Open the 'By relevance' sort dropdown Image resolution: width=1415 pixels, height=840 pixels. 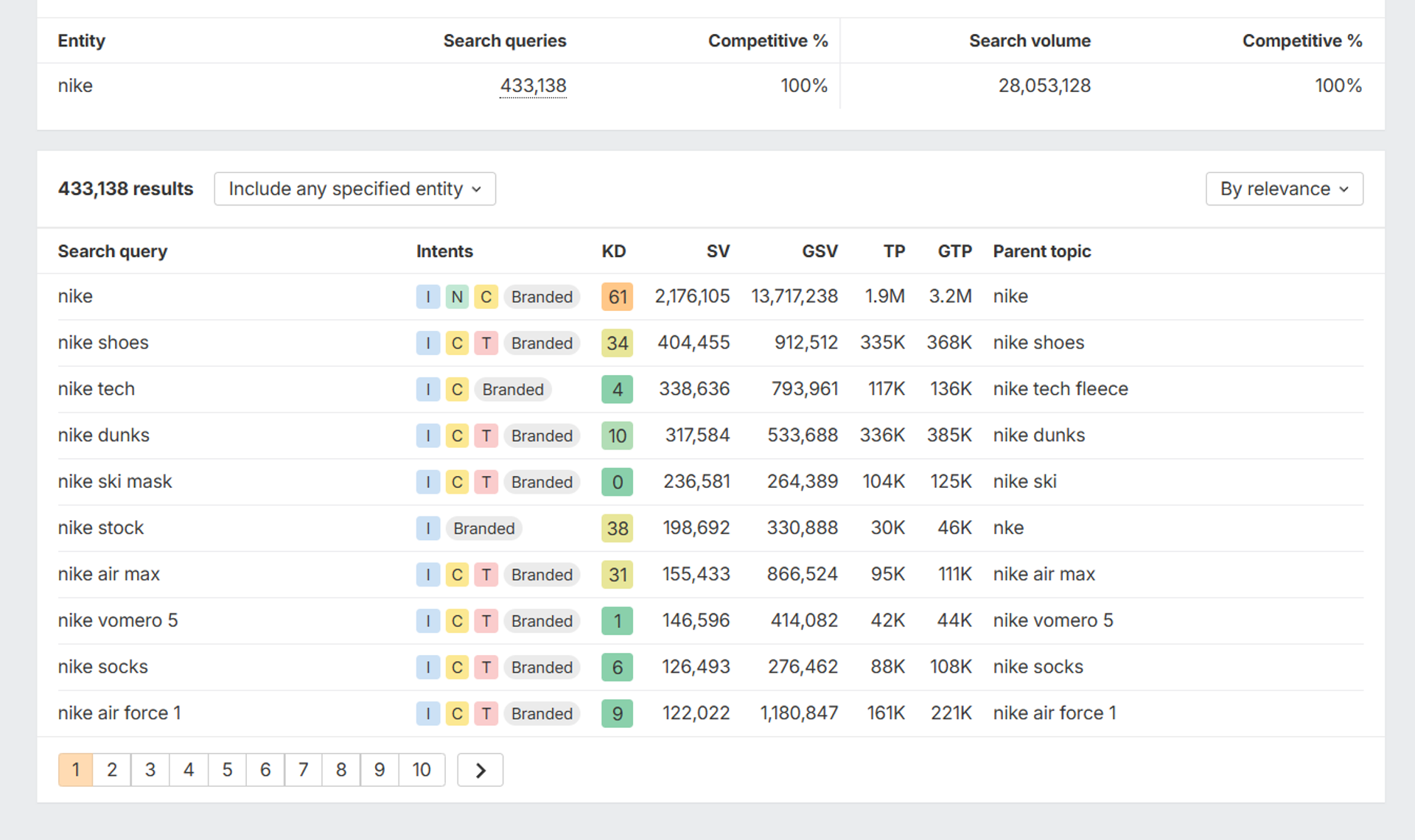pos(1284,189)
